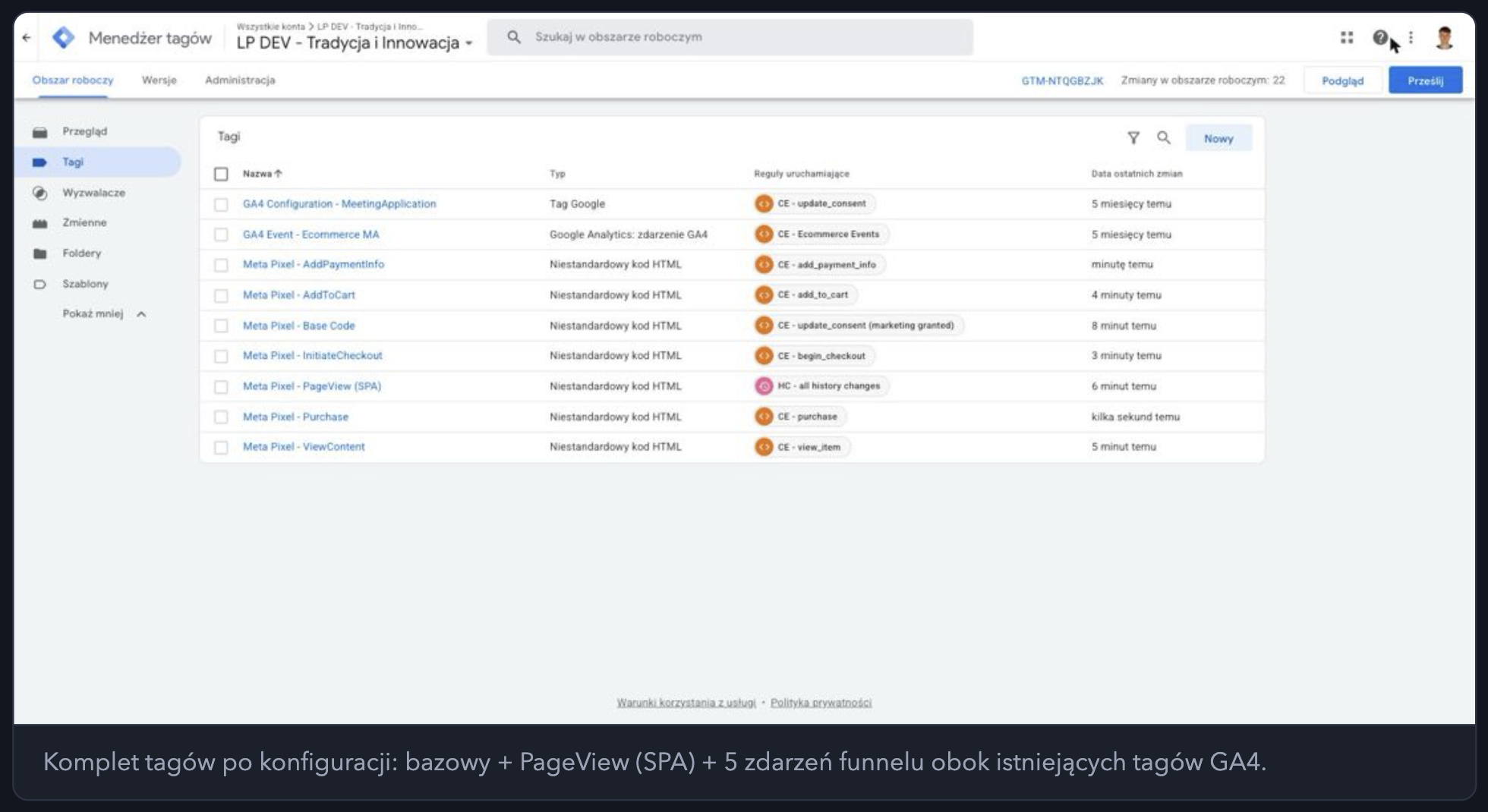Open the Meta Pixel - PageView (SPA) tag
The image size is (1488, 812).
point(312,386)
